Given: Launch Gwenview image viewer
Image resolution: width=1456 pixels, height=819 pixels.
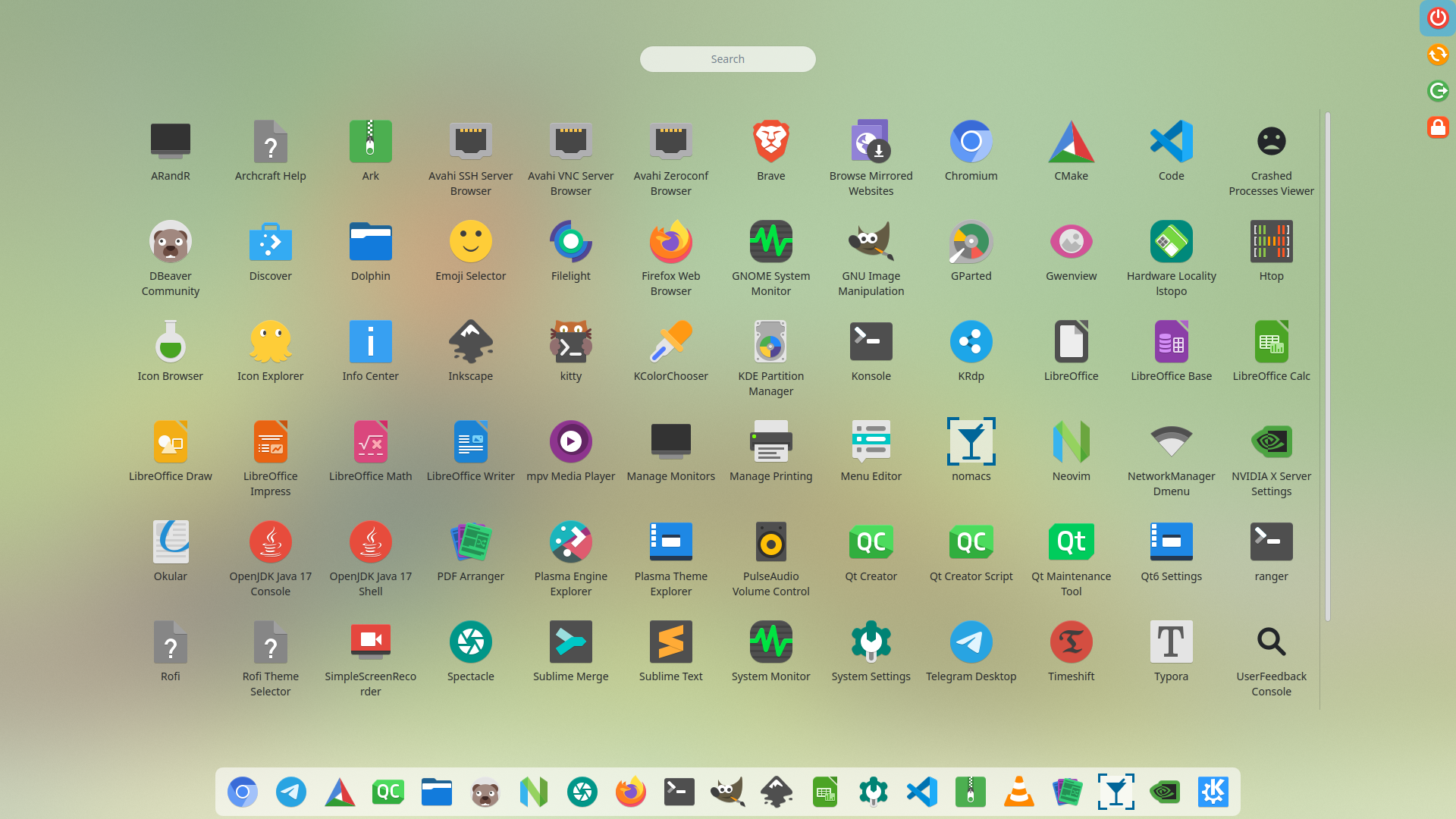Looking at the screenshot, I should pos(1071,252).
